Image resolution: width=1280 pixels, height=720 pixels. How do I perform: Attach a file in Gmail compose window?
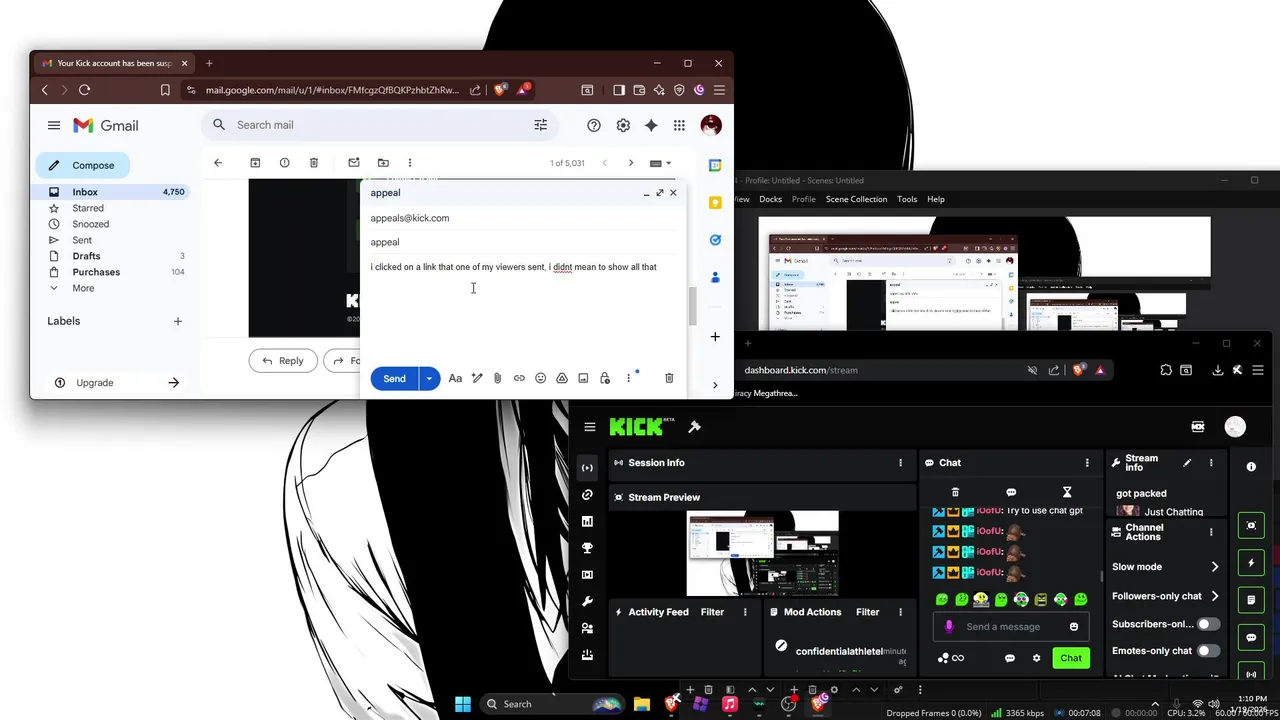click(x=497, y=378)
